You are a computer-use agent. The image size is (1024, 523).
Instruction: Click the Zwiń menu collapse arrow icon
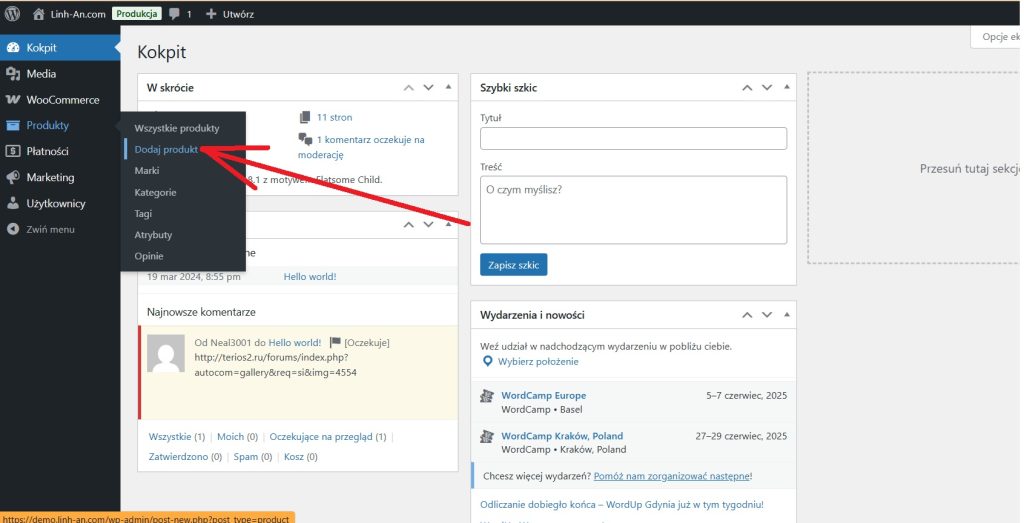(13, 229)
